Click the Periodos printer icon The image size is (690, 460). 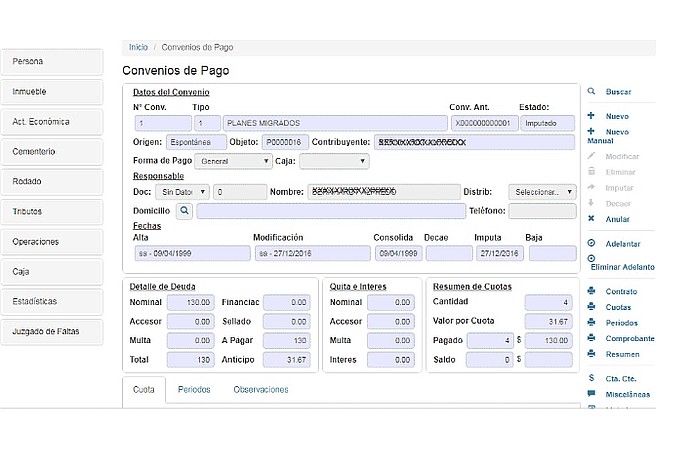click(x=591, y=322)
